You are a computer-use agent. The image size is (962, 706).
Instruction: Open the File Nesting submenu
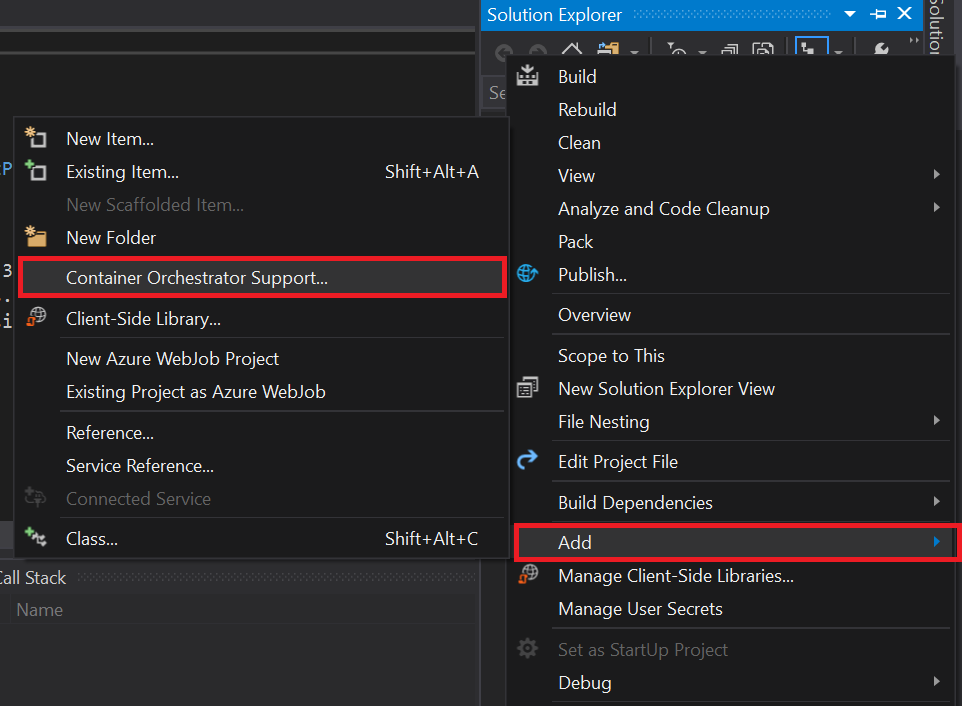point(938,421)
